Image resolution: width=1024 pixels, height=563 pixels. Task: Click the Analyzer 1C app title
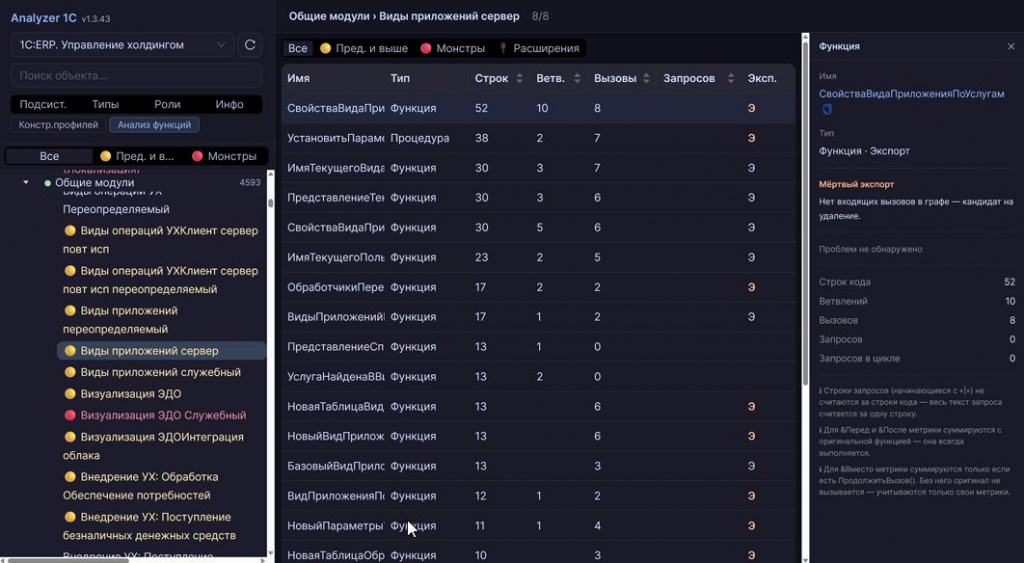point(44,18)
